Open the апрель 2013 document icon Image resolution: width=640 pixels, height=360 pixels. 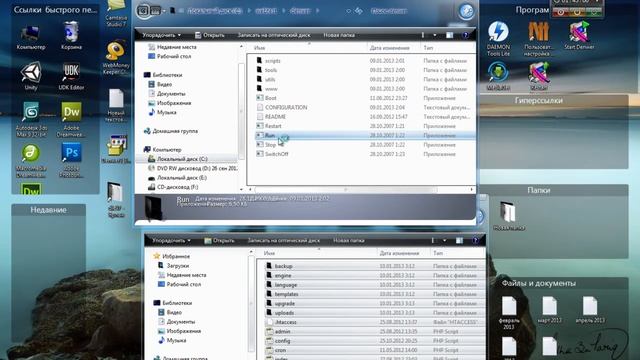pyautogui.click(x=590, y=310)
